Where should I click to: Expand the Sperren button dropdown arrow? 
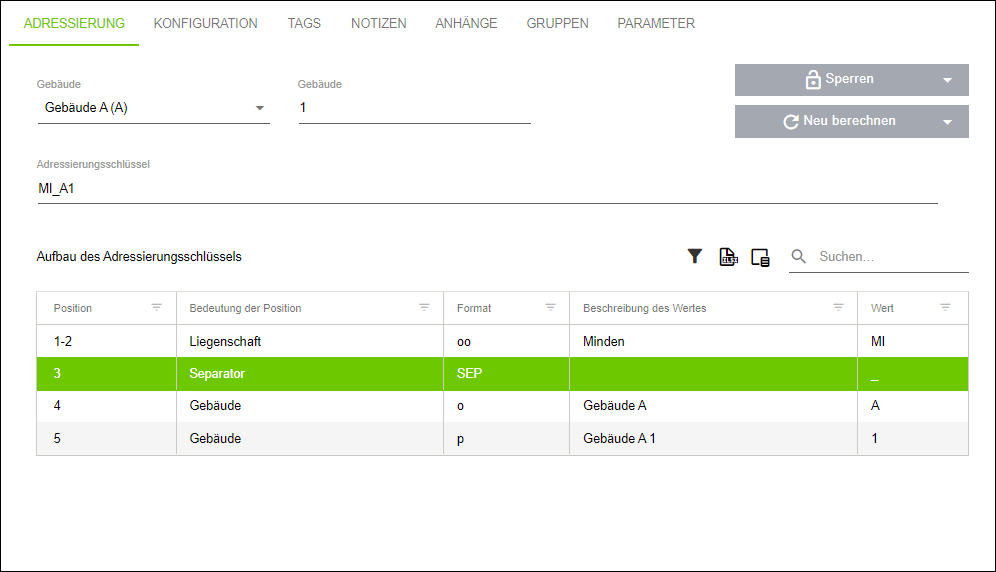(947, 80)
